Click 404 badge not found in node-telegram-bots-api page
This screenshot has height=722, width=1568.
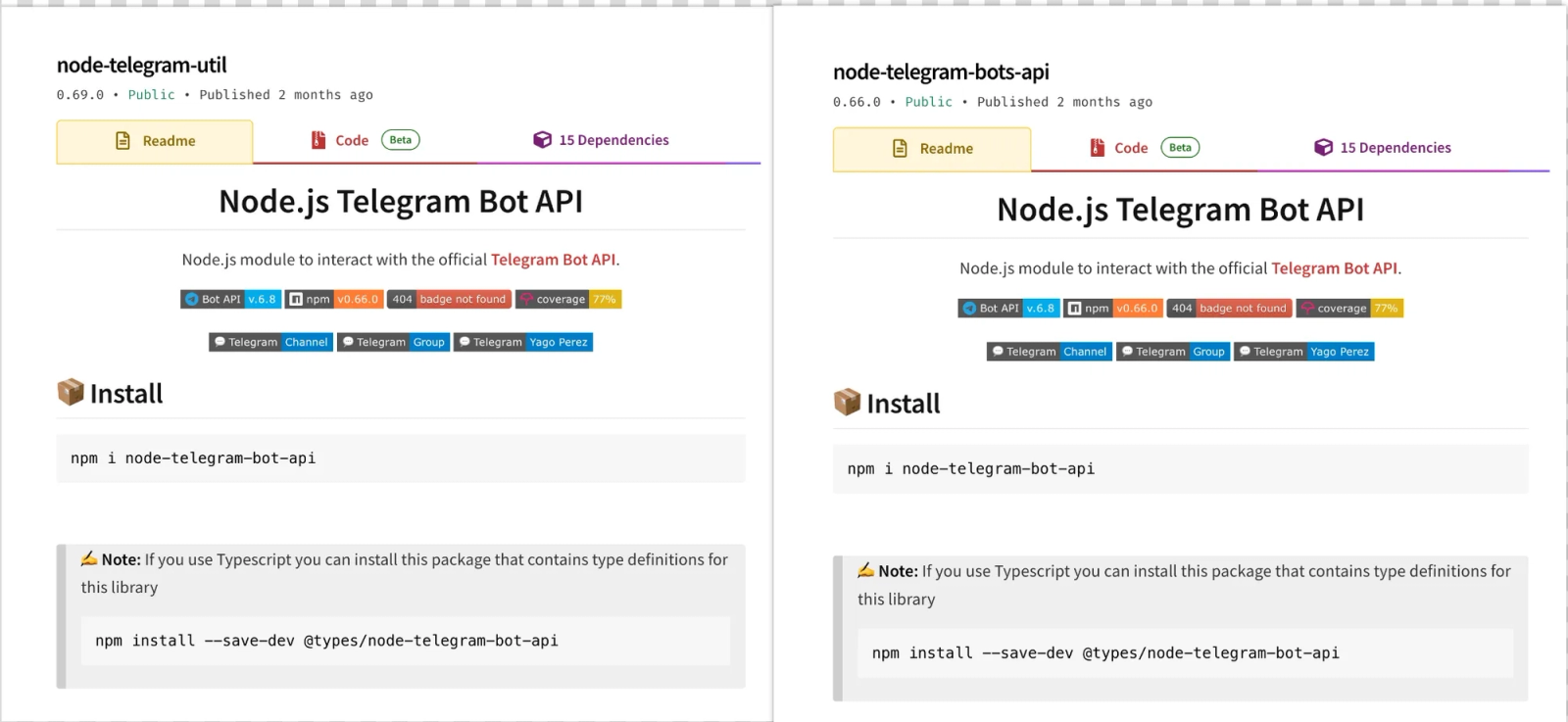pos(1229,309)
